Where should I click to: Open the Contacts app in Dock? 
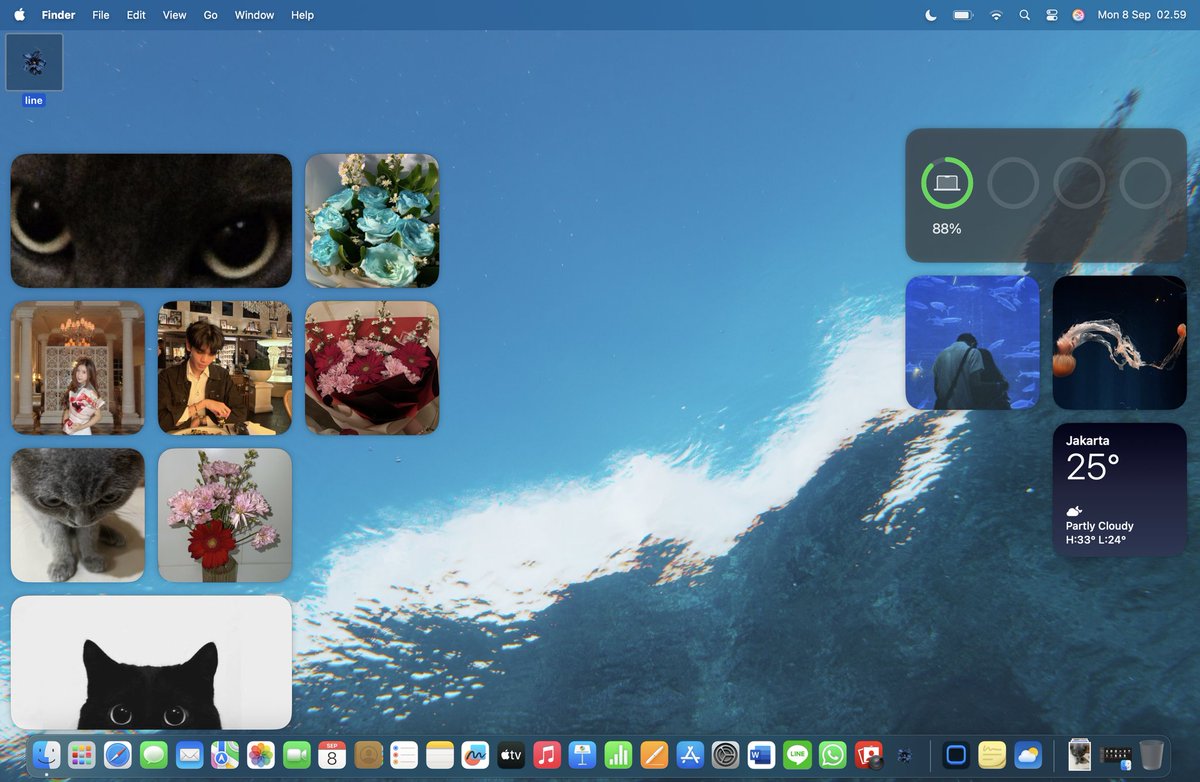369,755
